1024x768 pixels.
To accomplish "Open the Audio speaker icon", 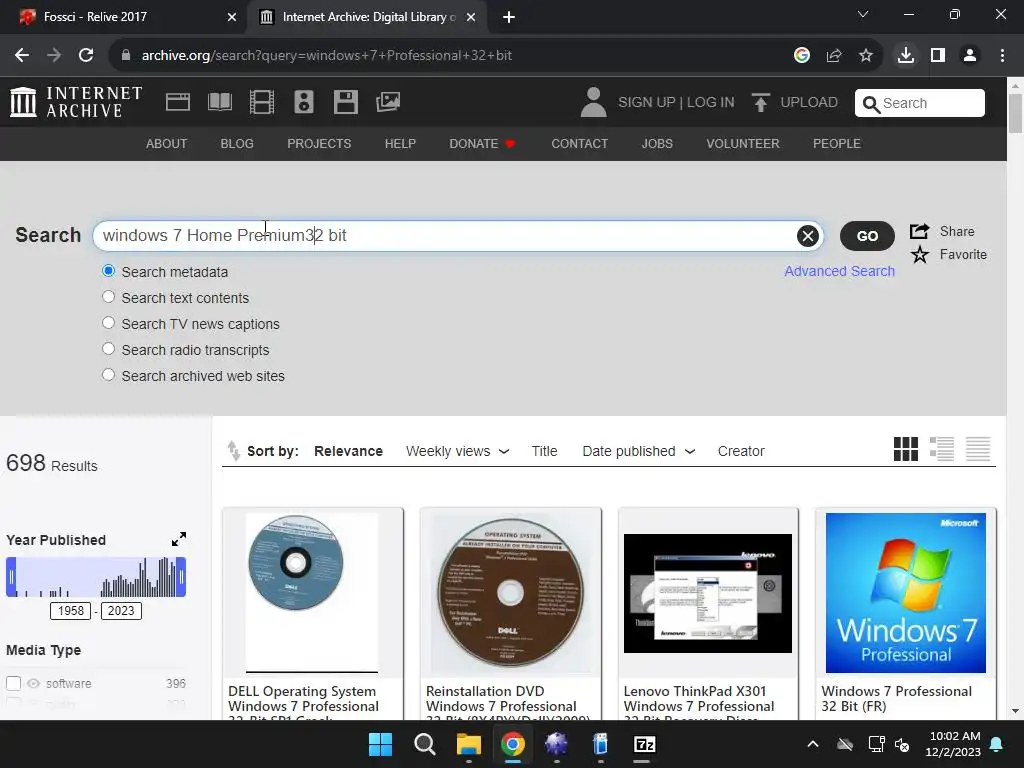I will [304, 102].
